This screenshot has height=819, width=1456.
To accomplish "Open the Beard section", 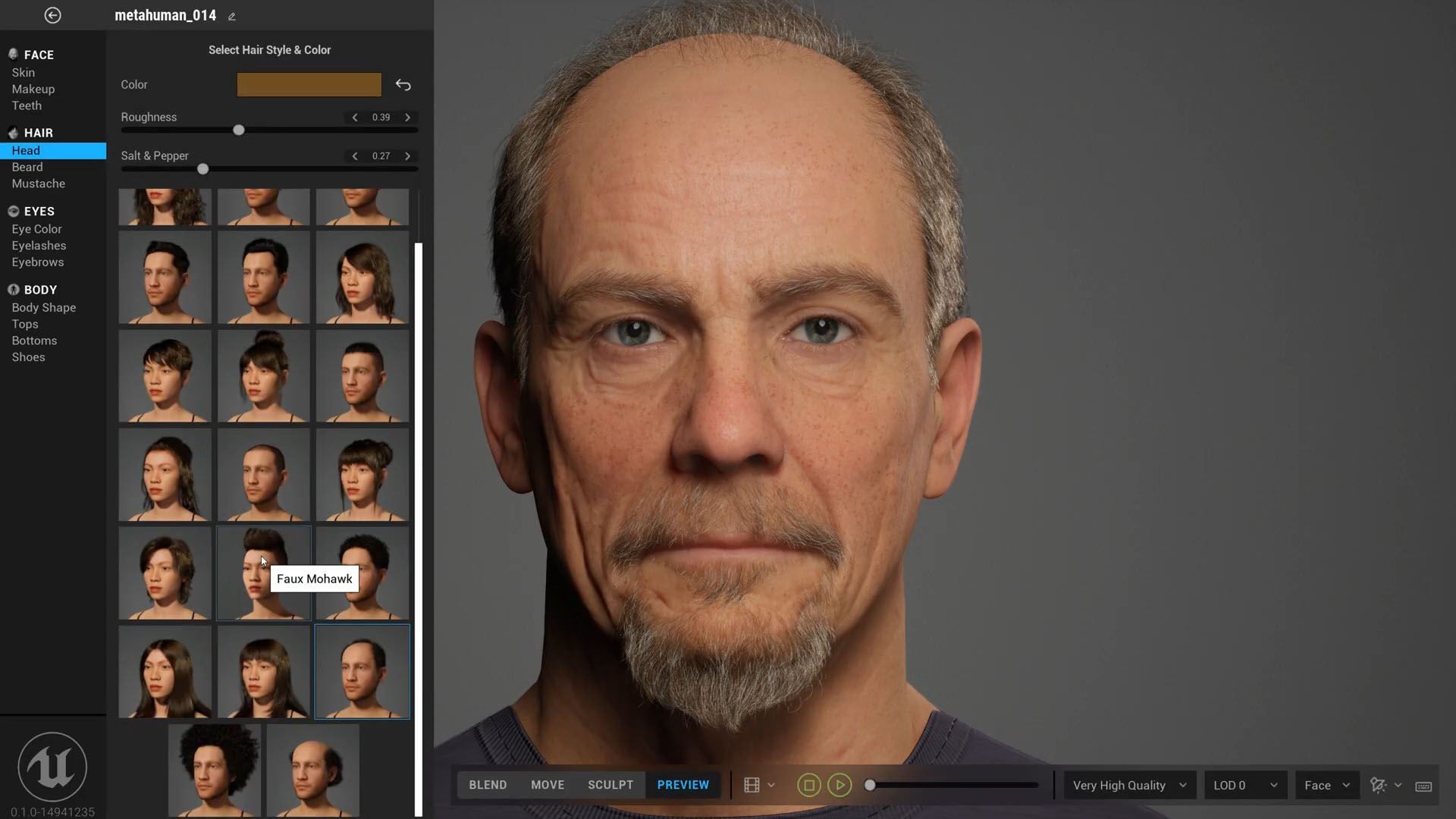I will 27,168.
